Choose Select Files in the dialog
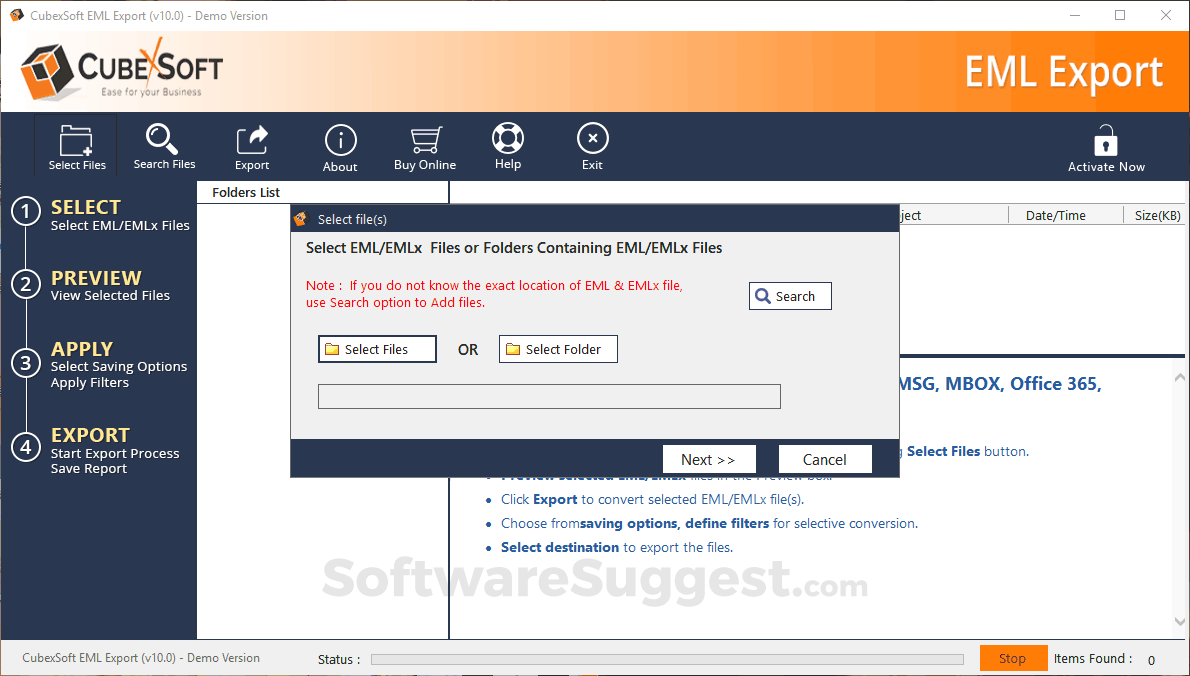 click(377, 348)
